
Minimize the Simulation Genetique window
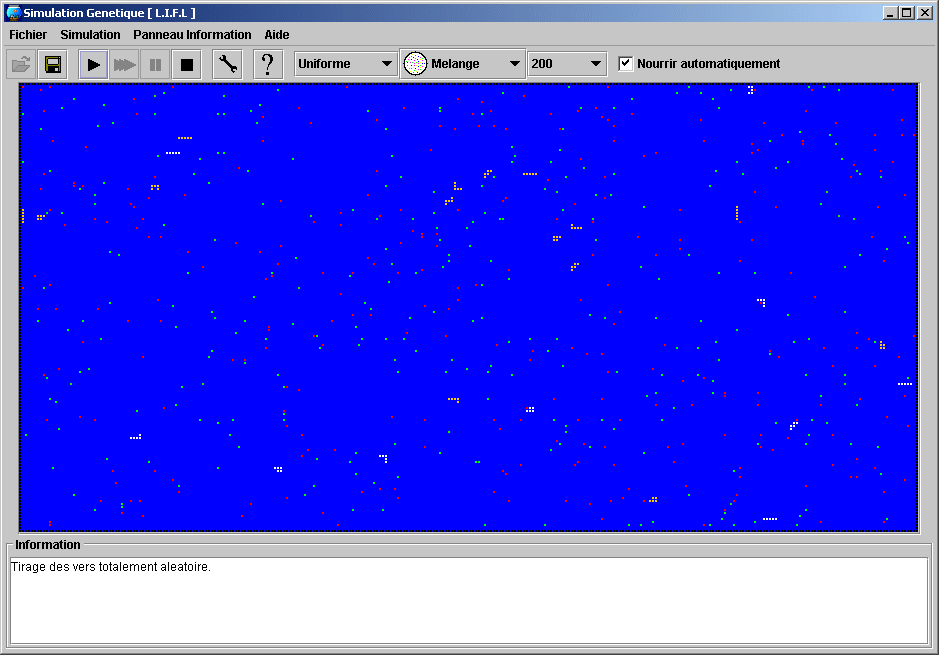(890, 12)
